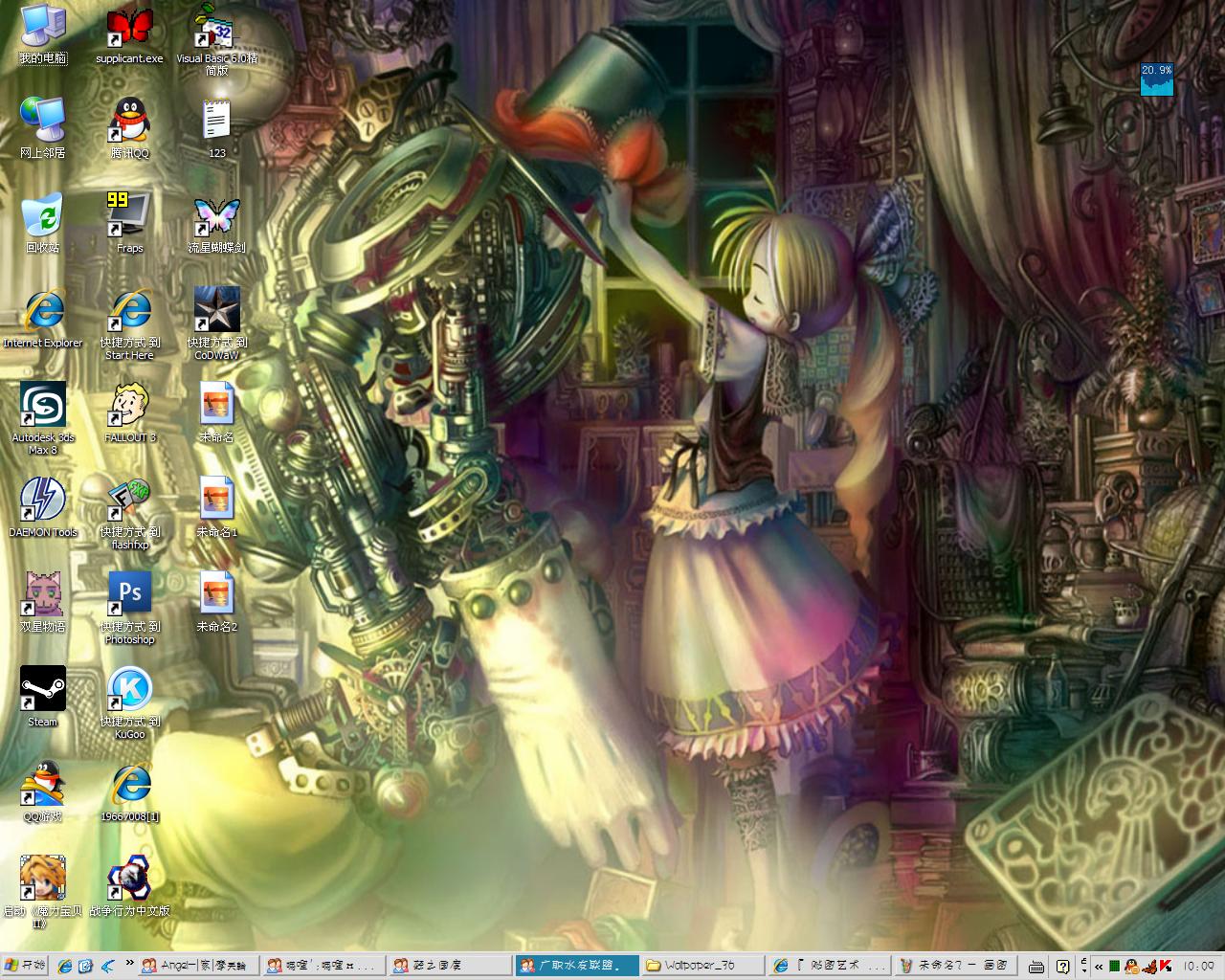Launch DAEMON Tools shortcut

[x=43, y=507]
